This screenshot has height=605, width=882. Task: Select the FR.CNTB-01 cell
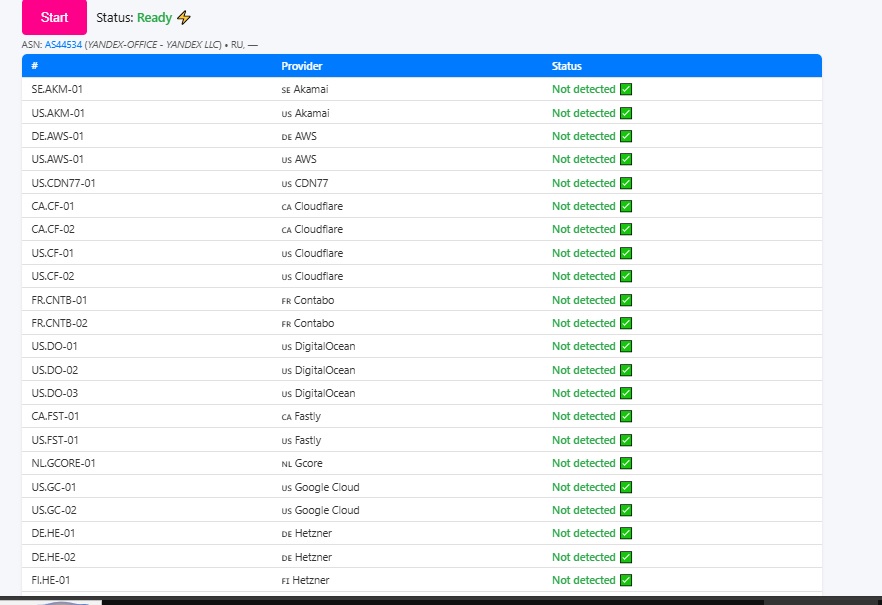point(59,300)
